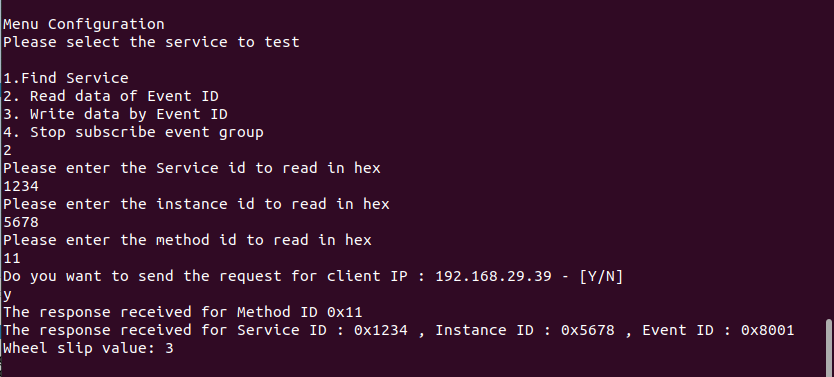Click the 'Service ID : 0x1234' response text

[322, 330]
